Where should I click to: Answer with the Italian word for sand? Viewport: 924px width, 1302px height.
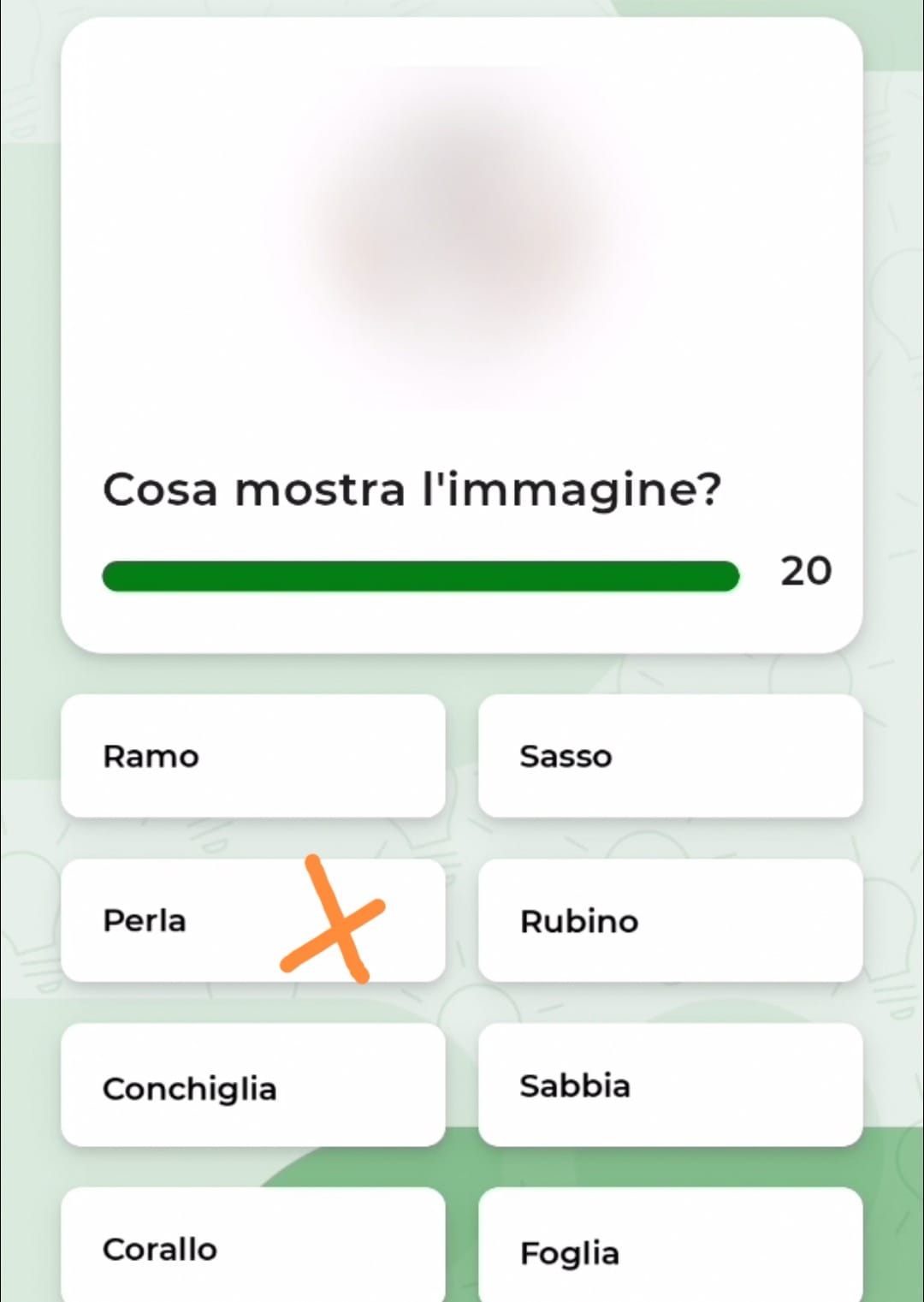670,1085
